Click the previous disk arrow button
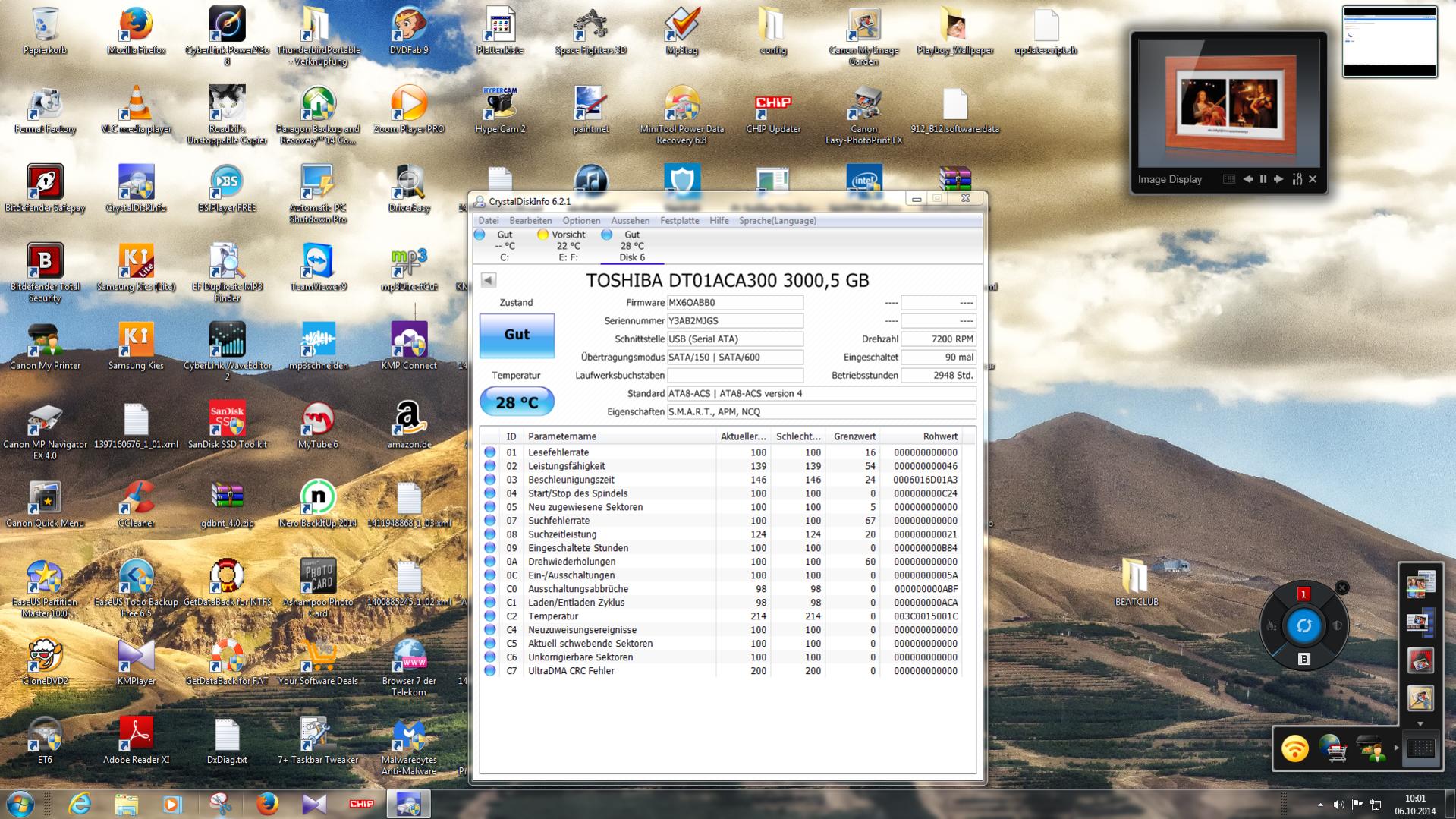Viewport: 1456px width, 819px height. click(x=489, y=280)
